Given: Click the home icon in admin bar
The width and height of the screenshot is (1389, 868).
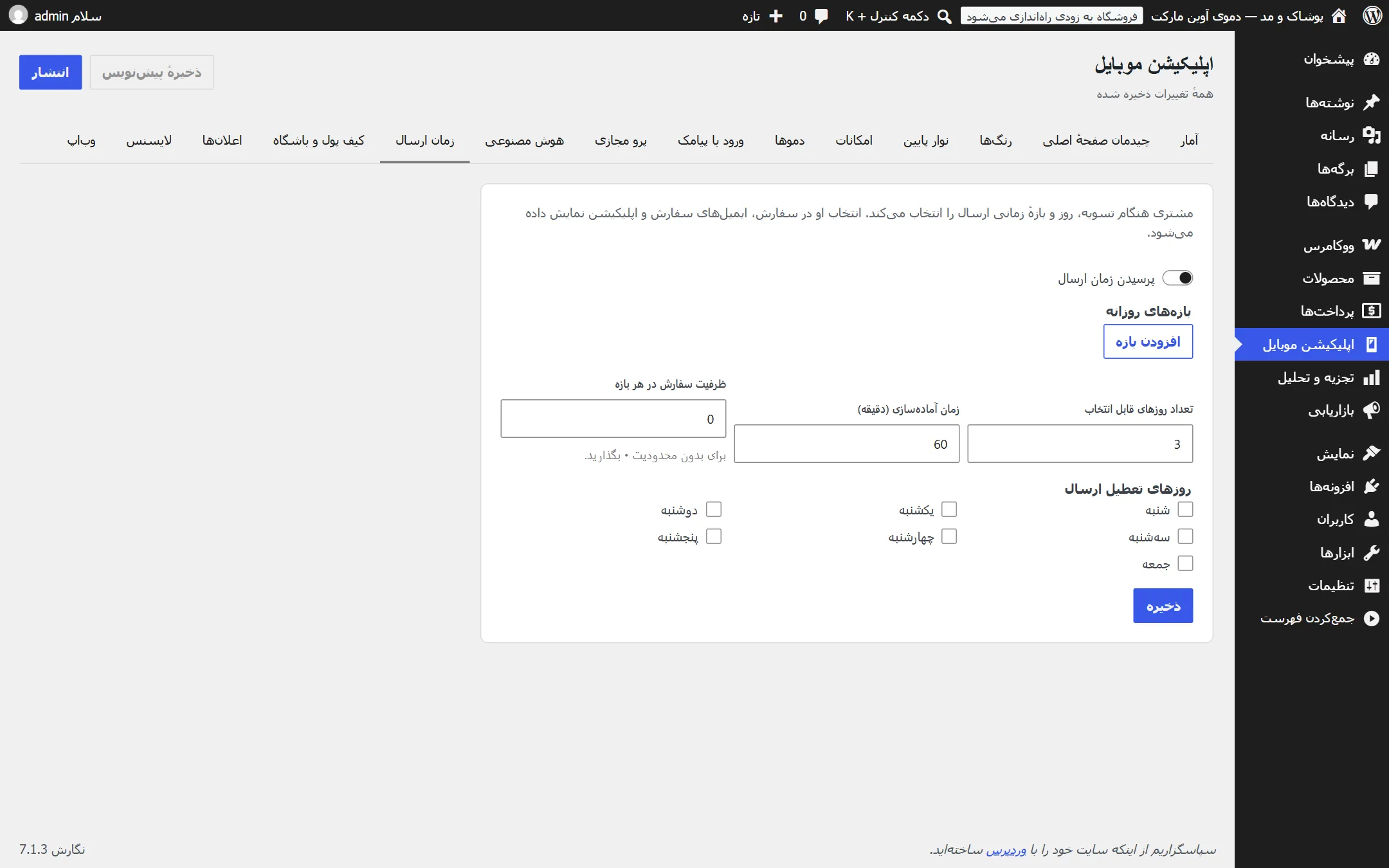Looking at the screenshot, I should pos(1339,15).
